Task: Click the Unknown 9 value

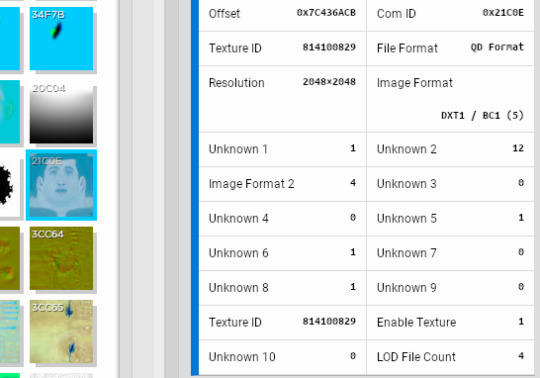Action: click(521, 287)
